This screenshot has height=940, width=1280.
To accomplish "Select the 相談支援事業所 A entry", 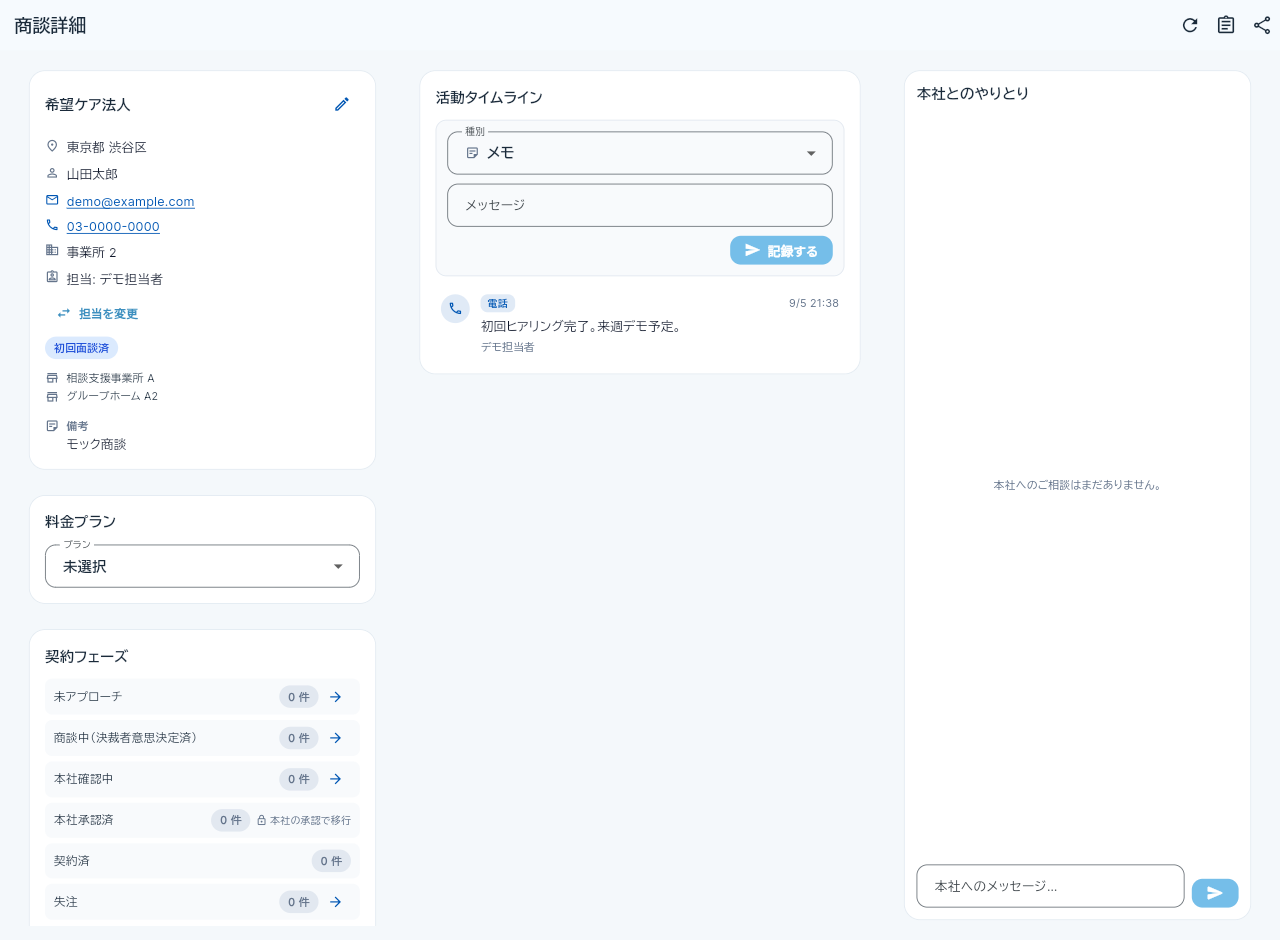I will [x=111, y=378].
